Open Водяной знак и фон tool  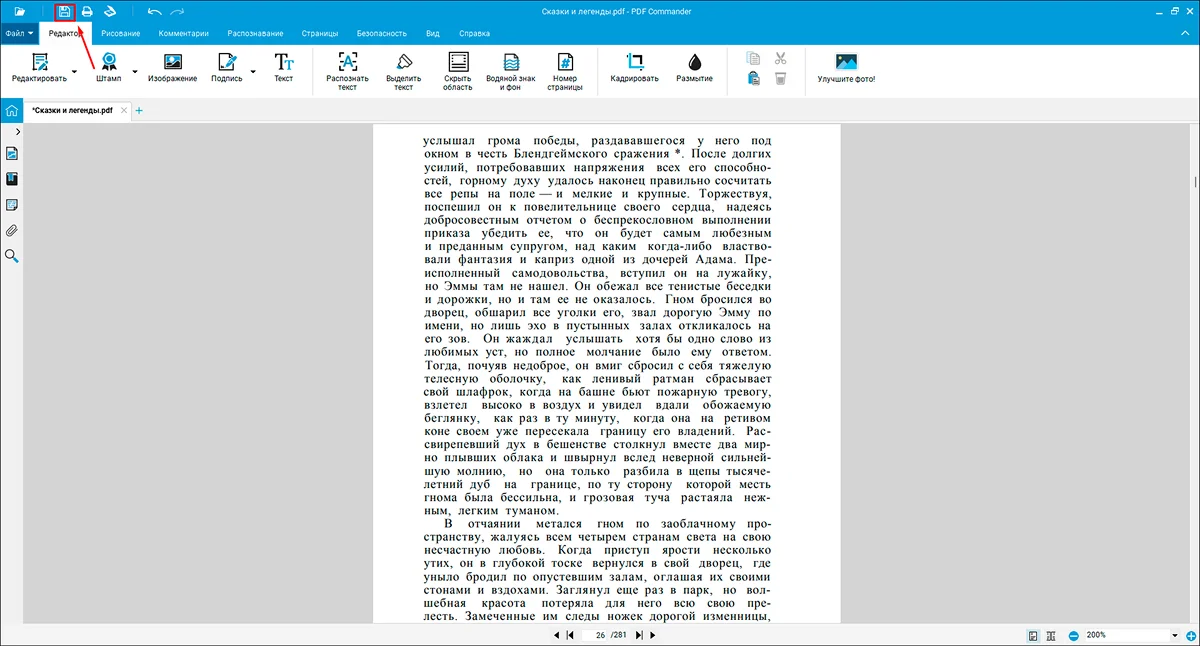point(511,72)
